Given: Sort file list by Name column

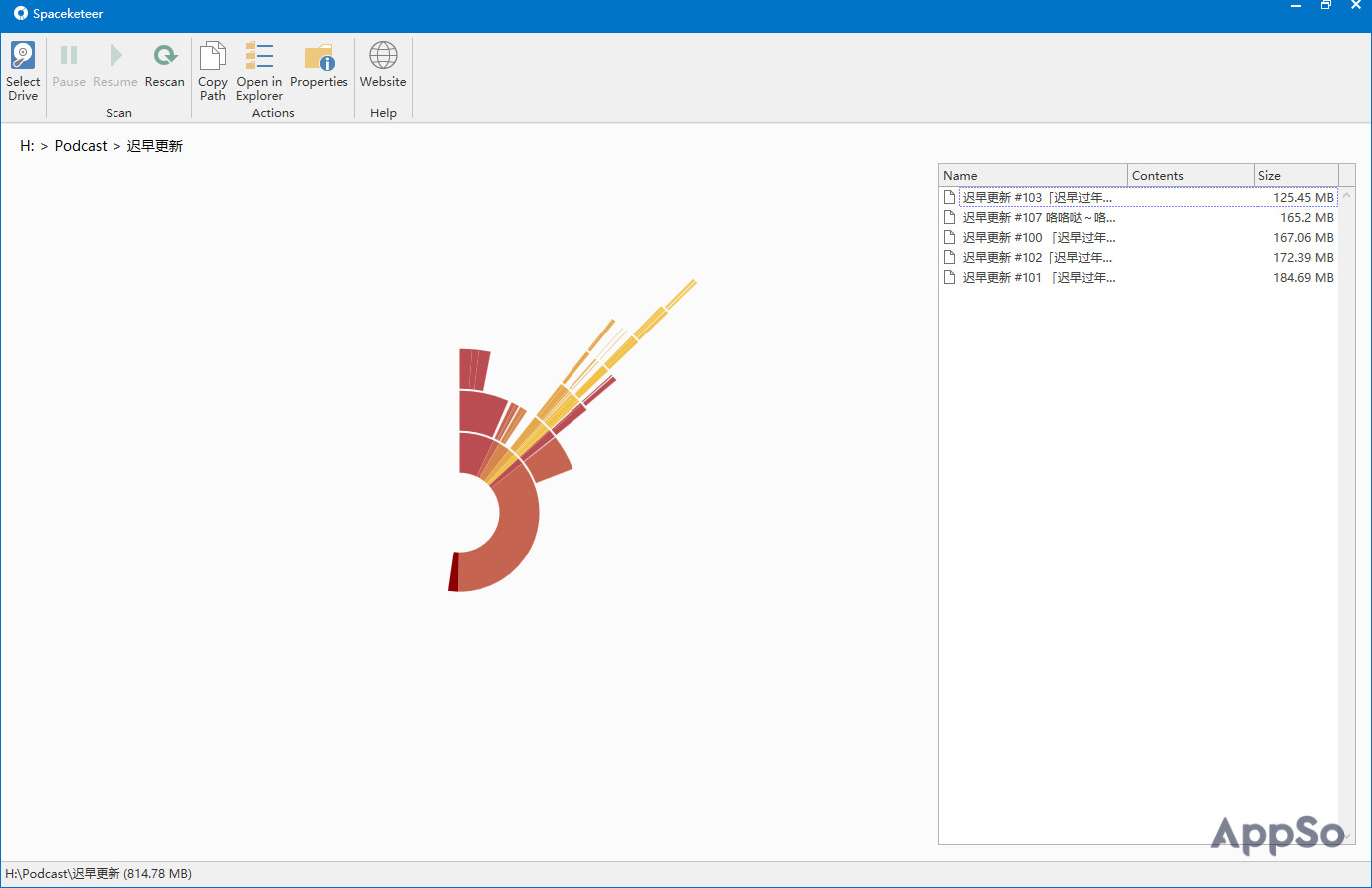Looking at the screenshot, I should (x=1031, y=176).
